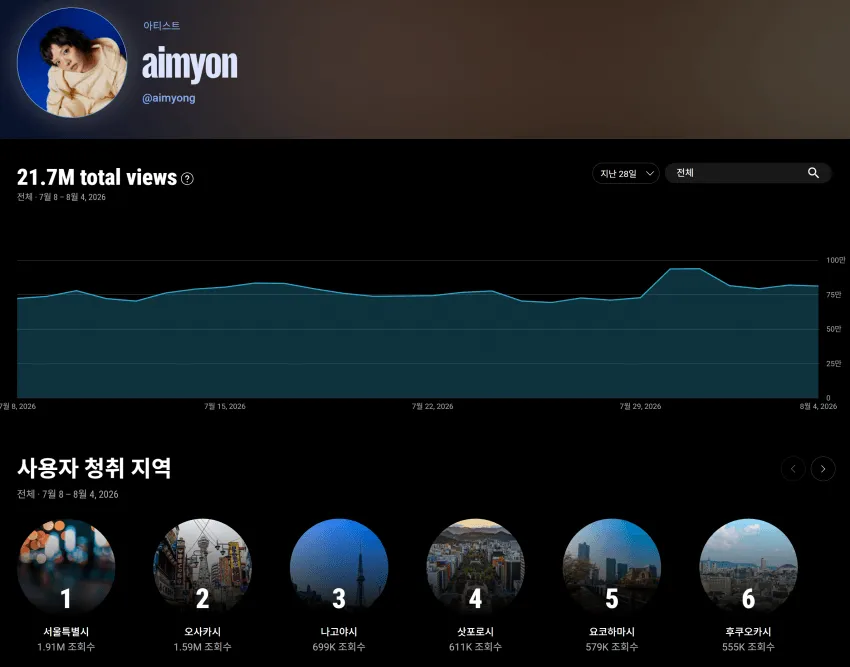Focus the 전체 search field
The image size is (850, 667).
pyautogui.click(x=748, y=173)
